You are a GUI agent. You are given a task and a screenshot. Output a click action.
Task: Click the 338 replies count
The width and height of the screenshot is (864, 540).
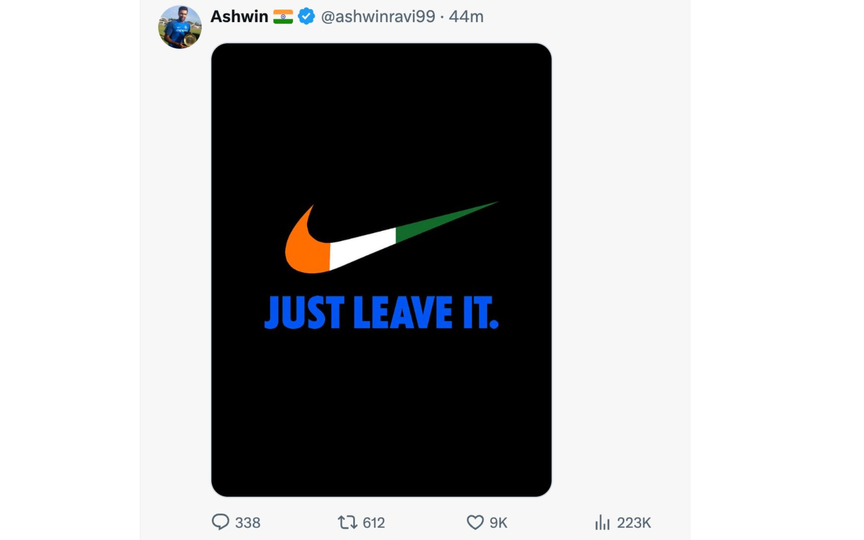(248, 523)
